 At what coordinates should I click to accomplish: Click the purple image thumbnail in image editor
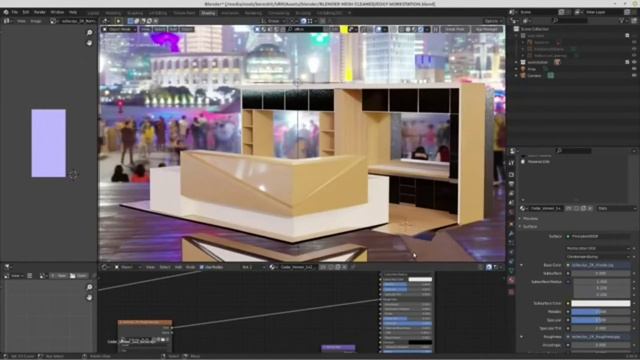(x=49, y=143)
